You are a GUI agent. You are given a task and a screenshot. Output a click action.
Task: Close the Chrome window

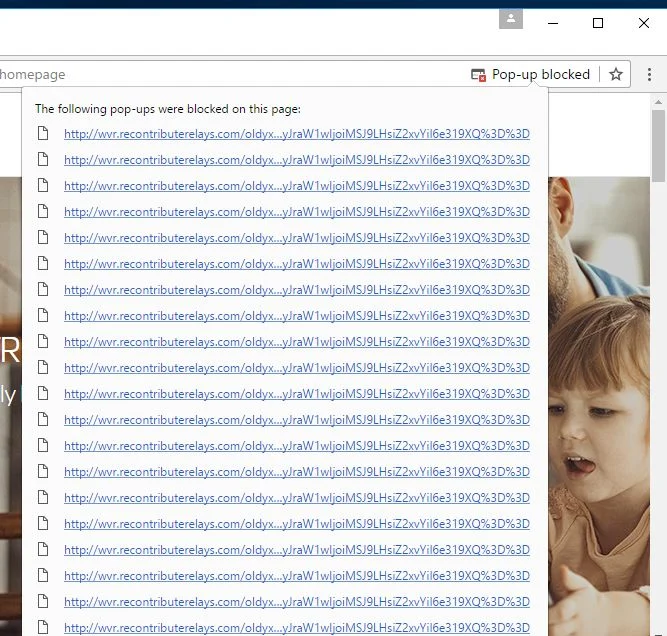644,23
